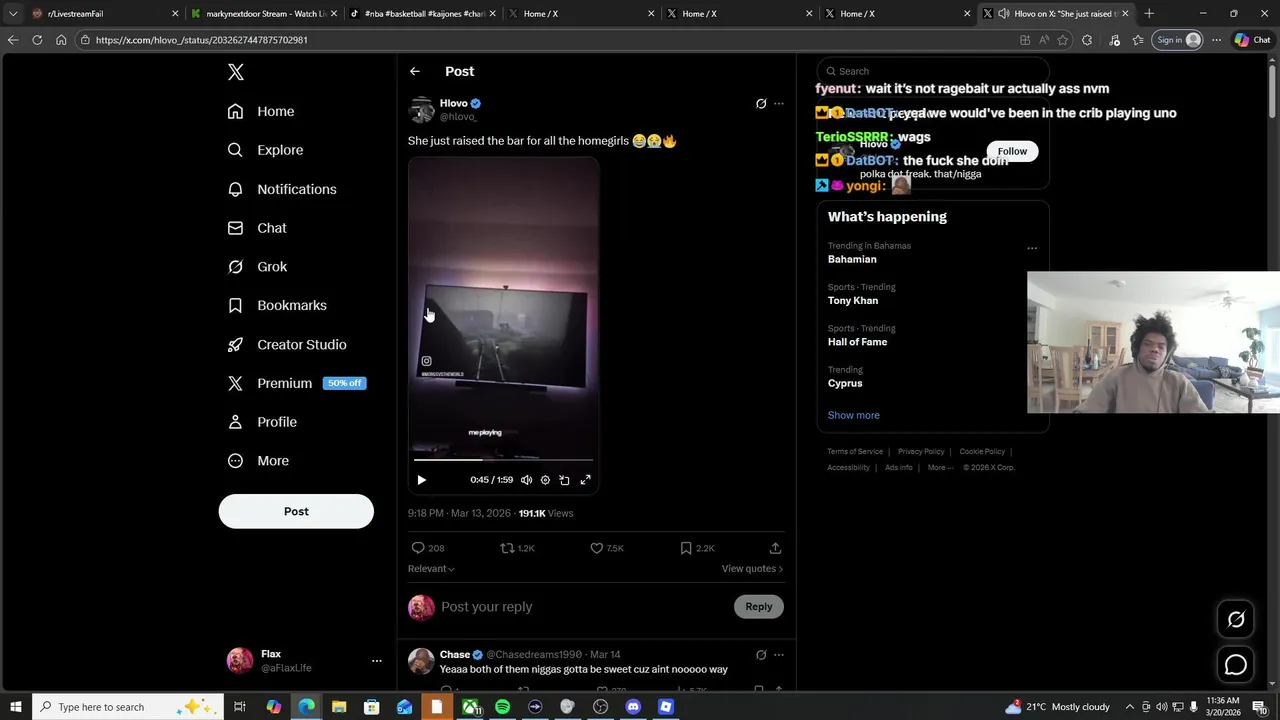The height and width of the screenshot is (720, 1280).
Task: Open more options on Hlovo's post
Action: click(x=779, y=103)
